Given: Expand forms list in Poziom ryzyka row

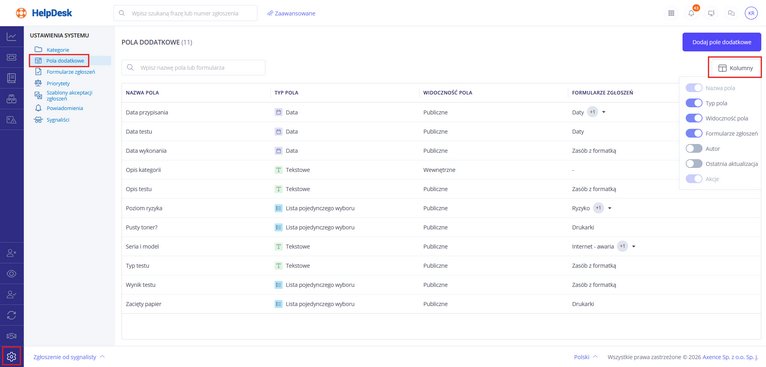Looking at the screenshot, I should [610, 208].
